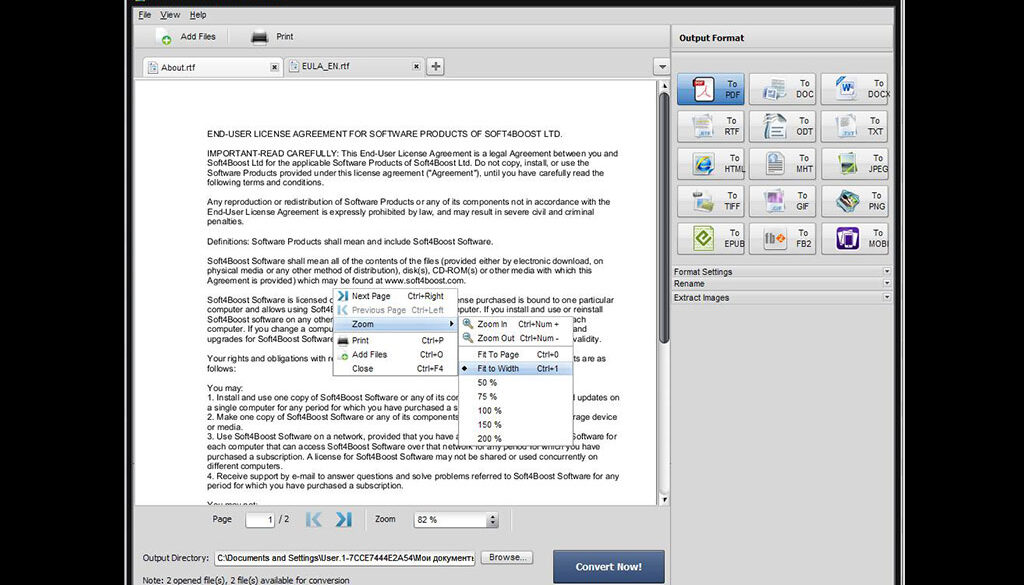Select To TIFF output format
The width and height of the screenshot is (1024, 585).
point(711,200)
